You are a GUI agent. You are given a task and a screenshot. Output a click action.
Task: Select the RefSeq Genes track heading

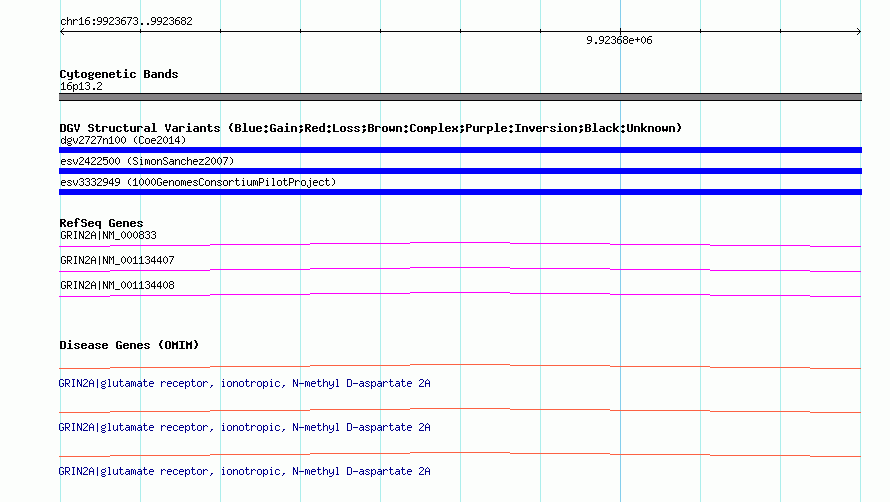(x=101, y=223)
